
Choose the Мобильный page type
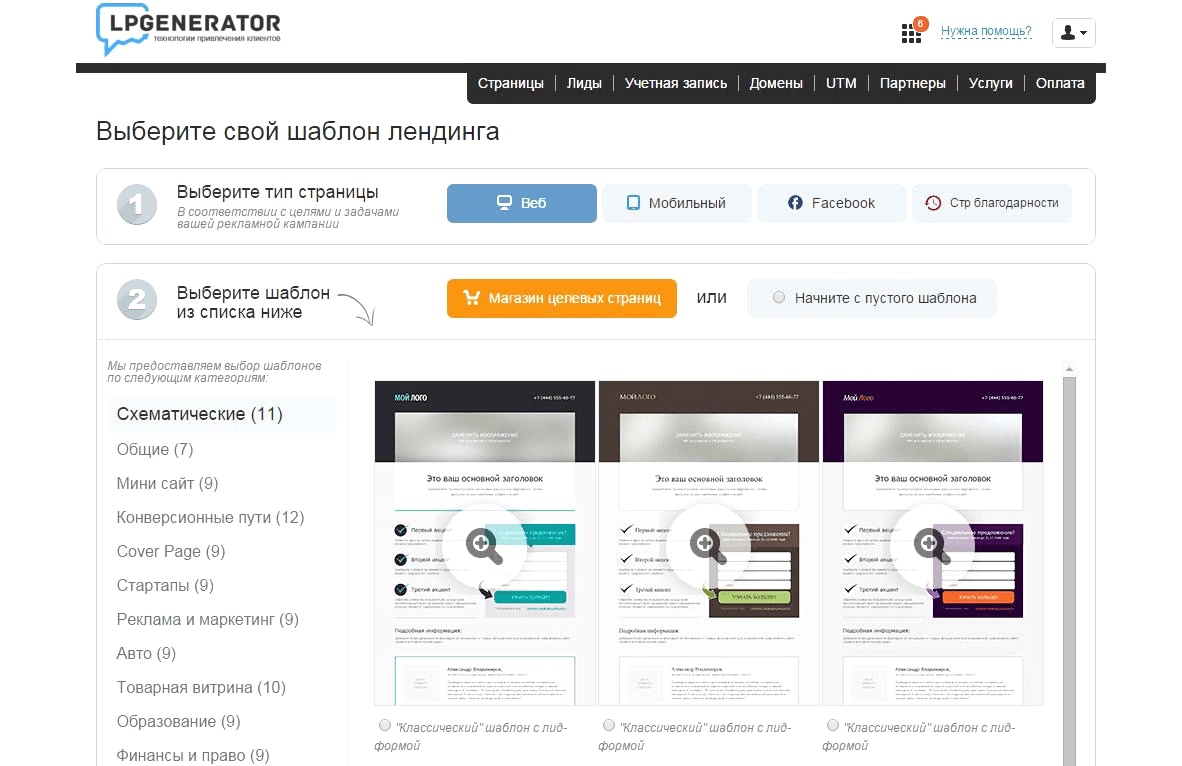tap(676, 203)
